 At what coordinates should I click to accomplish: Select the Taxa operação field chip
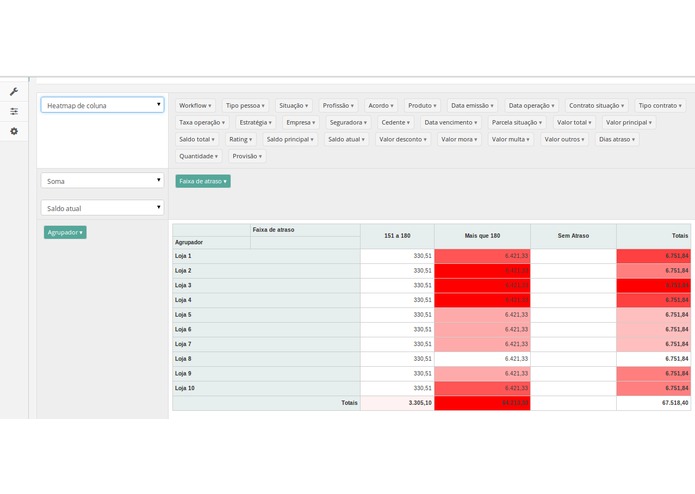point(202,122)
